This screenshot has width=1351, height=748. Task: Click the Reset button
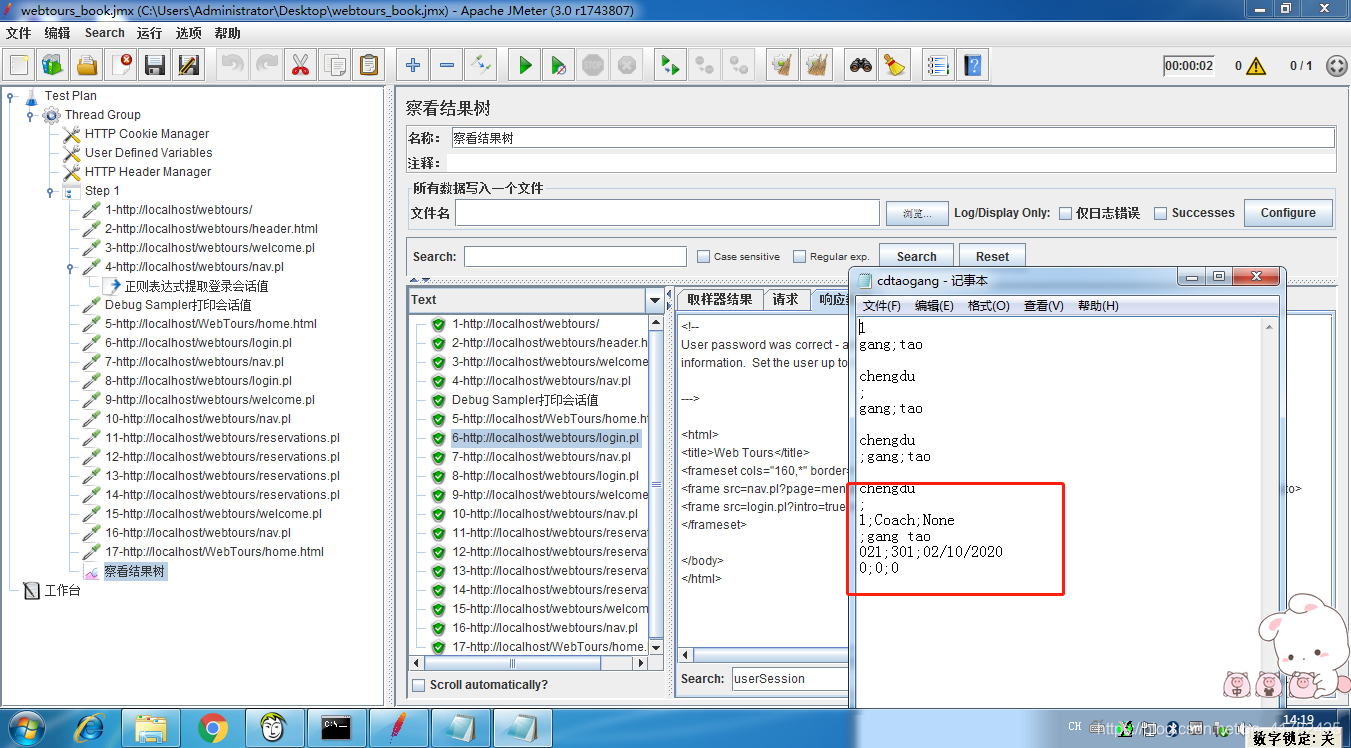tap(992, 257)
